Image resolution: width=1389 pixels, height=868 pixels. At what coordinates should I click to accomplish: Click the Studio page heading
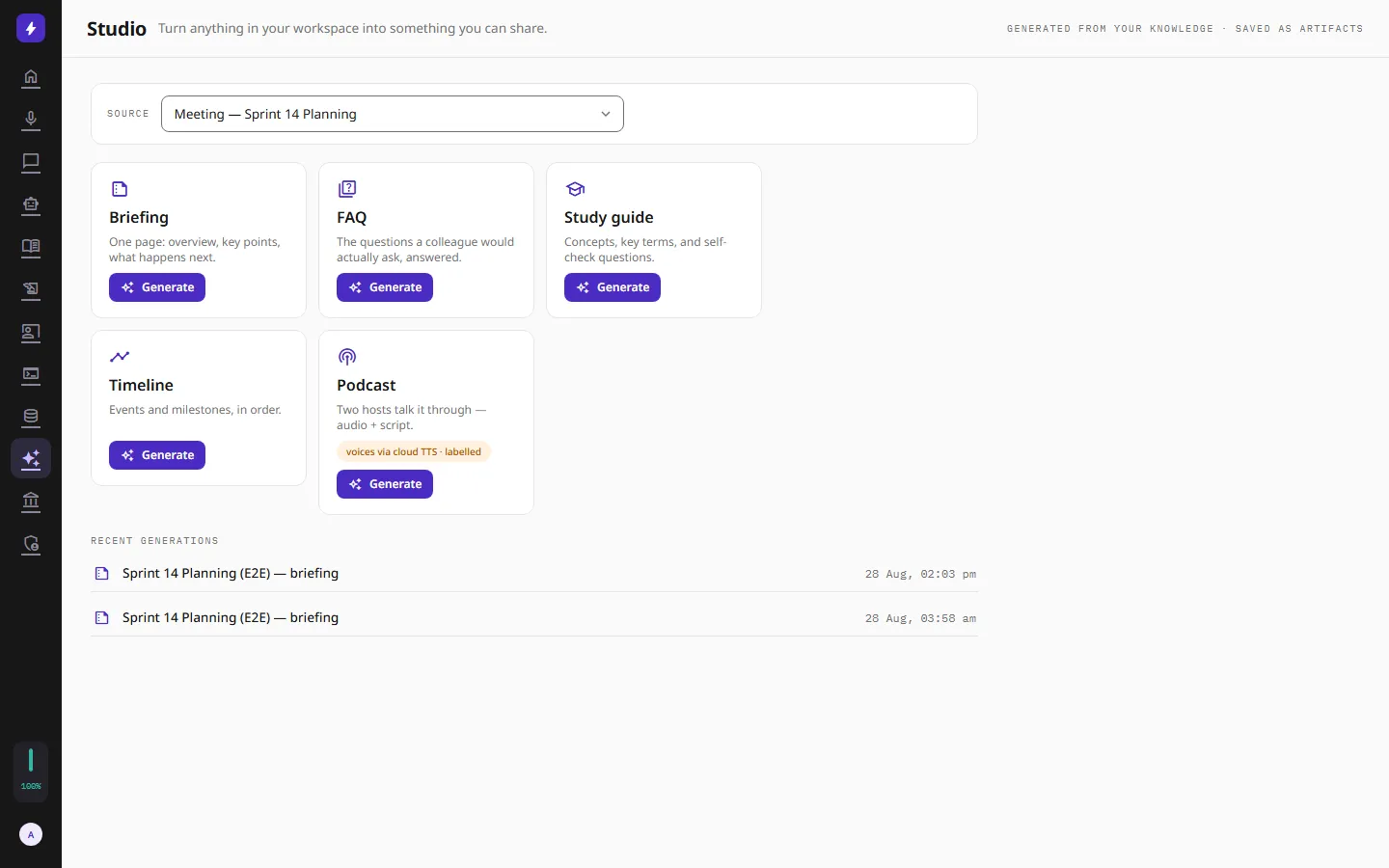(117, 29)
